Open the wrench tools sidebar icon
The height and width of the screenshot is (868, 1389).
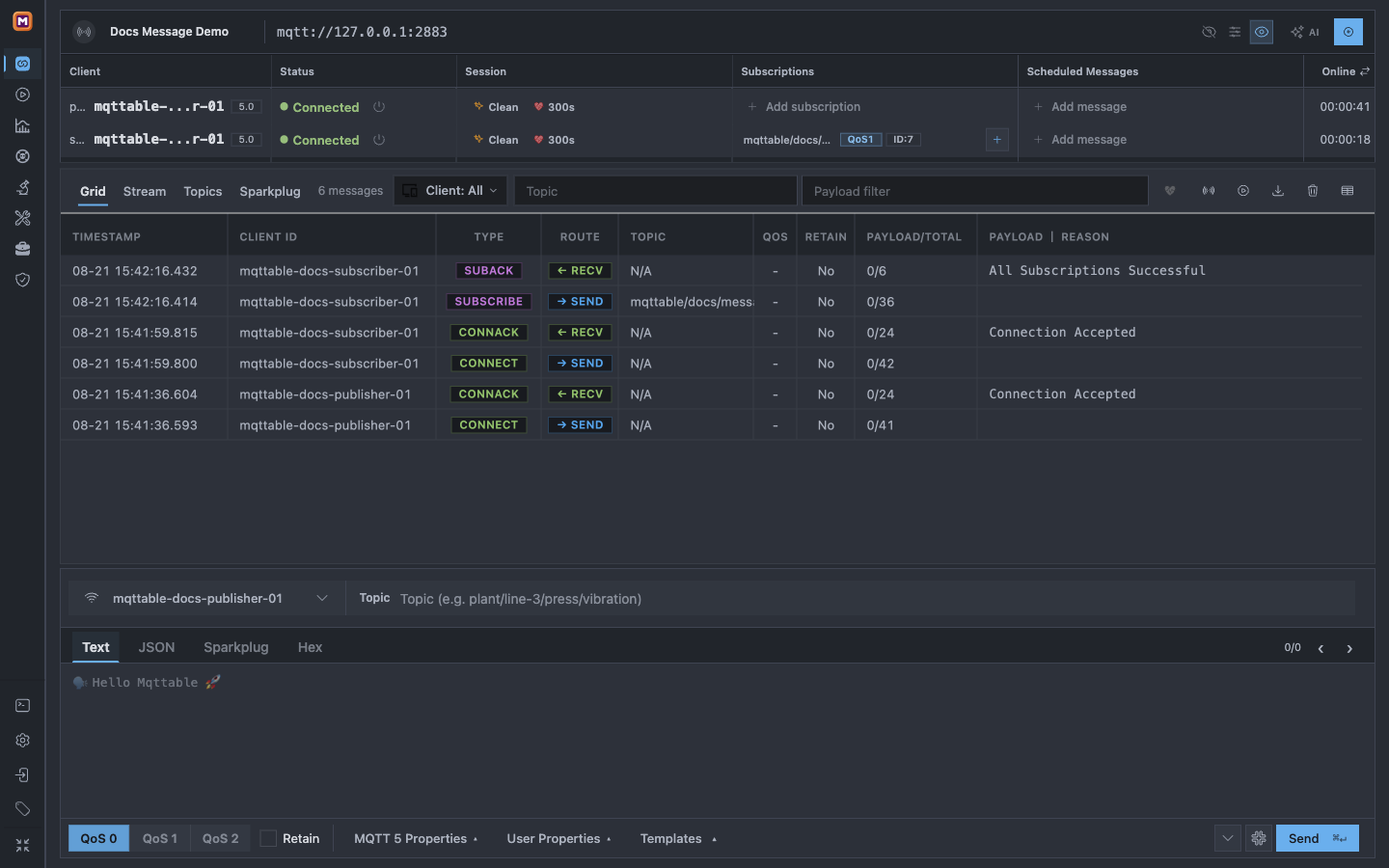point(22,218)
